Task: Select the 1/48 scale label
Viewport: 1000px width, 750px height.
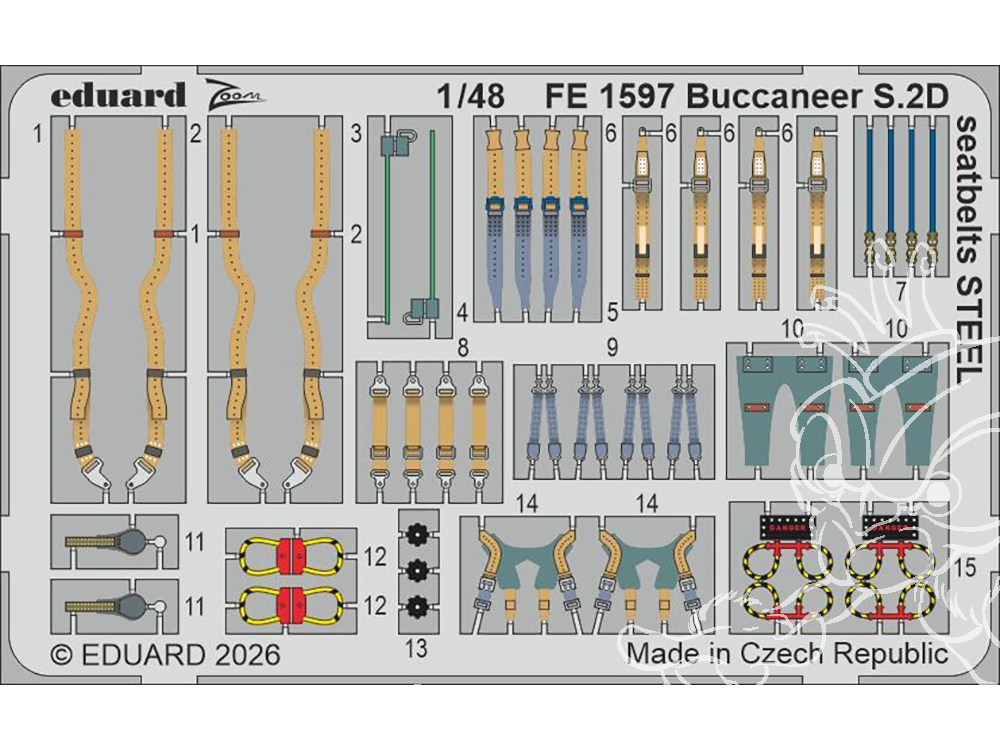Action: [x=471, y=96]
